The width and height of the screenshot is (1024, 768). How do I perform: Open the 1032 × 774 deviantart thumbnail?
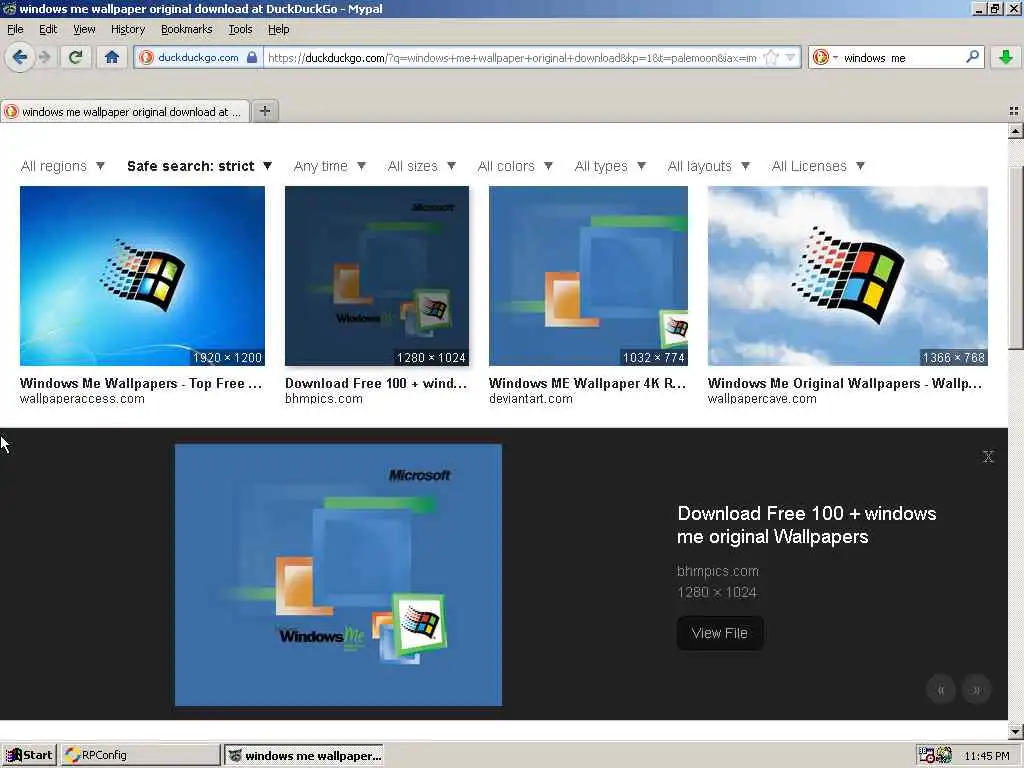pos(588,276)
